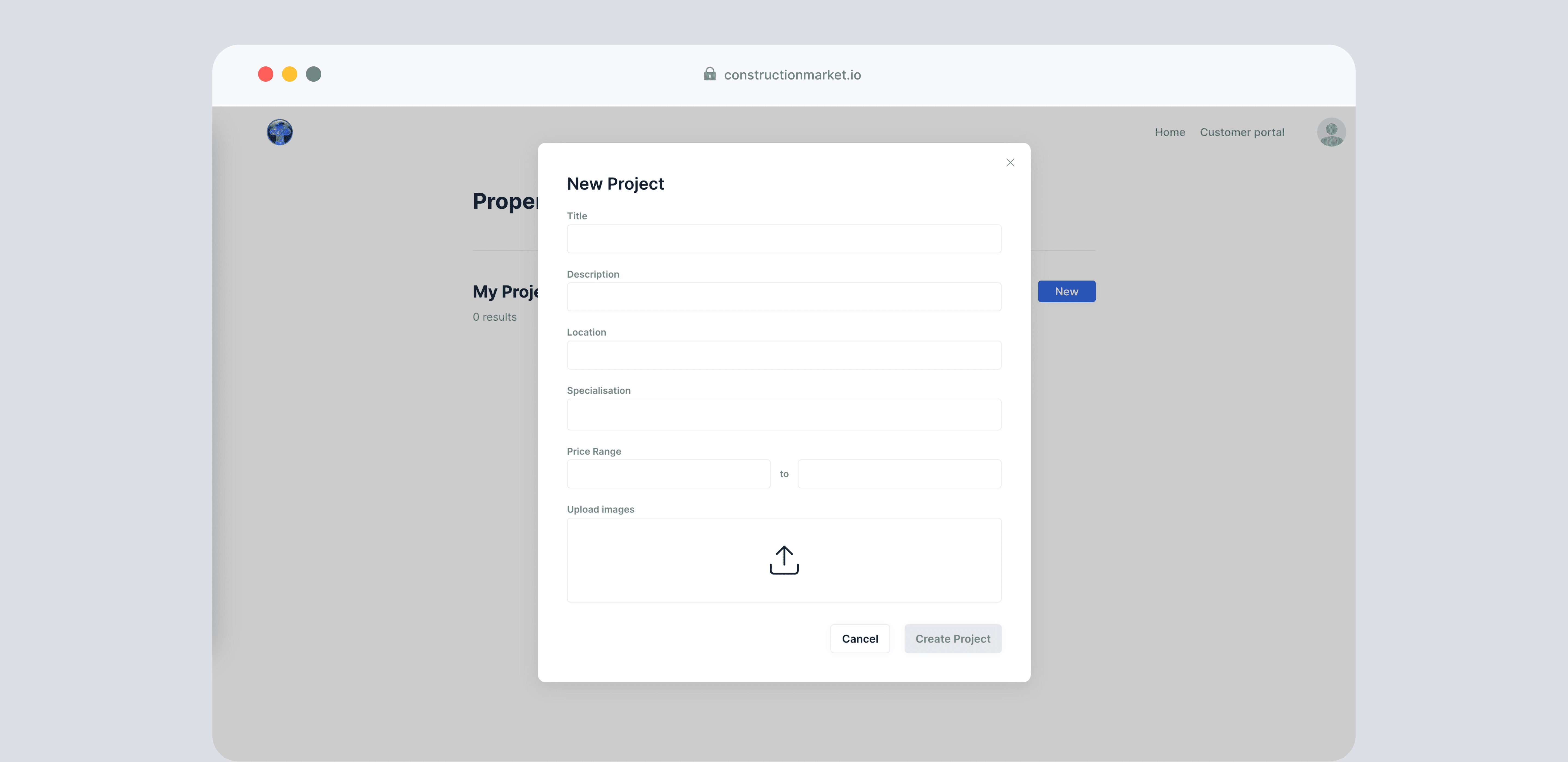
Task: Open the user profile avatar
Action: click(x=1331, y=132)
